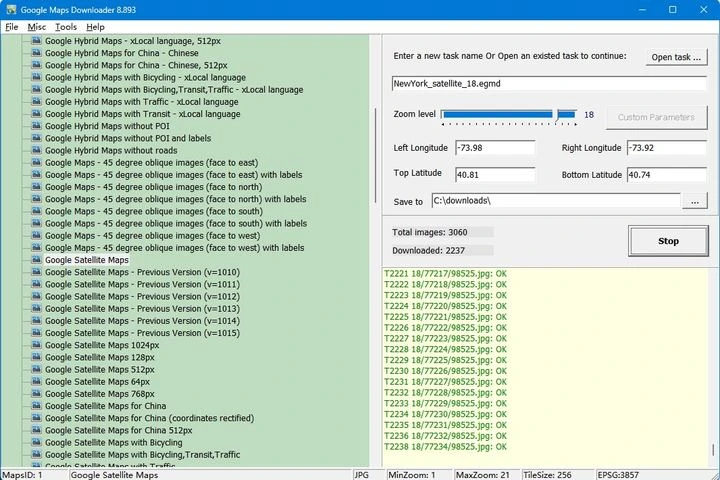The image size is (720, 480).
Task: Click icon of Google Hybrid Maps with Traffic
Action: click(37, 101)
